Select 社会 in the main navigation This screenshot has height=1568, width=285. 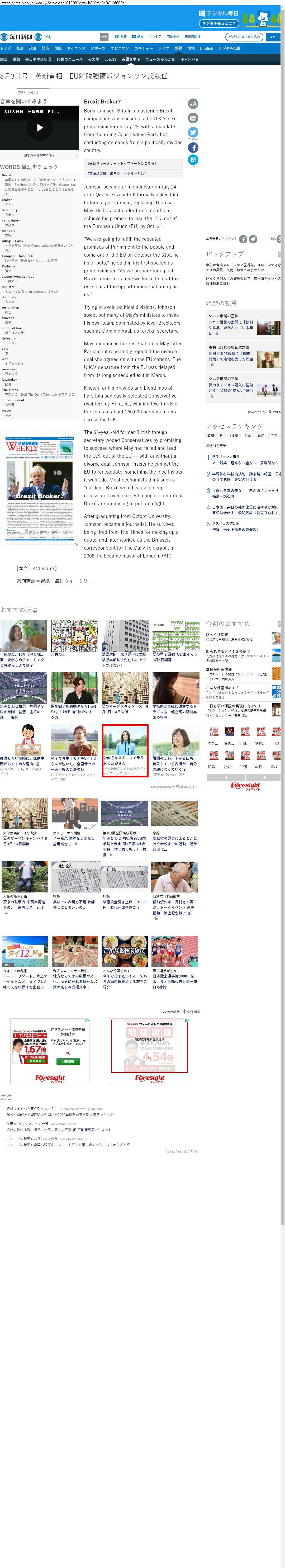[x=20, y=48]
